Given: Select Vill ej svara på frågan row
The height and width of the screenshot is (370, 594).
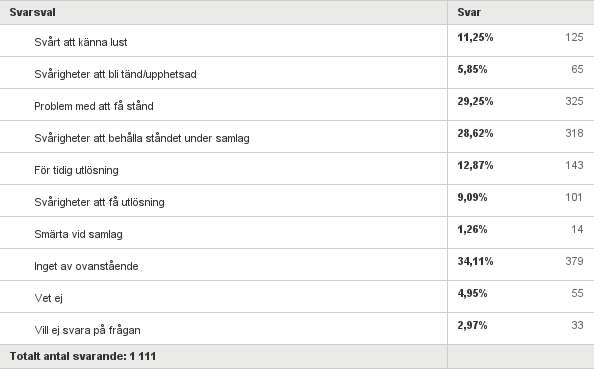Looking at the screenshot, I should coord(297,329).
